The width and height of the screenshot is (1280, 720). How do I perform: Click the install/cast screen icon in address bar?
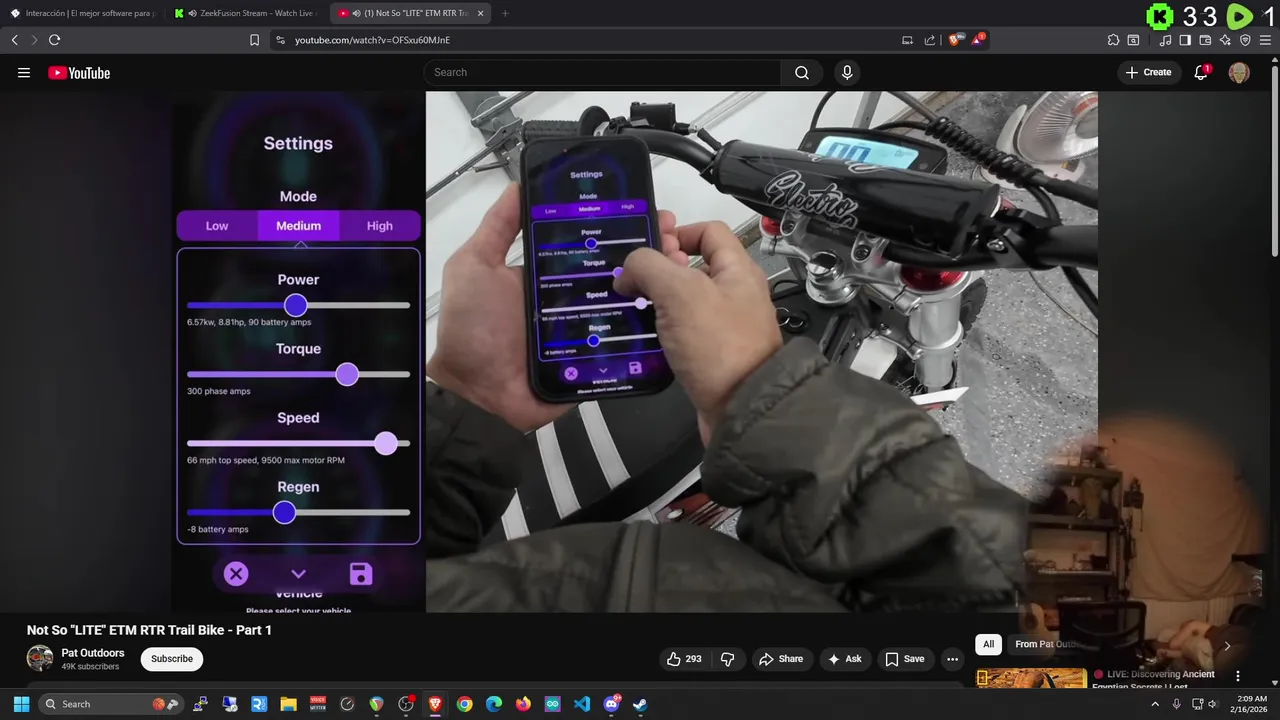coord(907,40)
